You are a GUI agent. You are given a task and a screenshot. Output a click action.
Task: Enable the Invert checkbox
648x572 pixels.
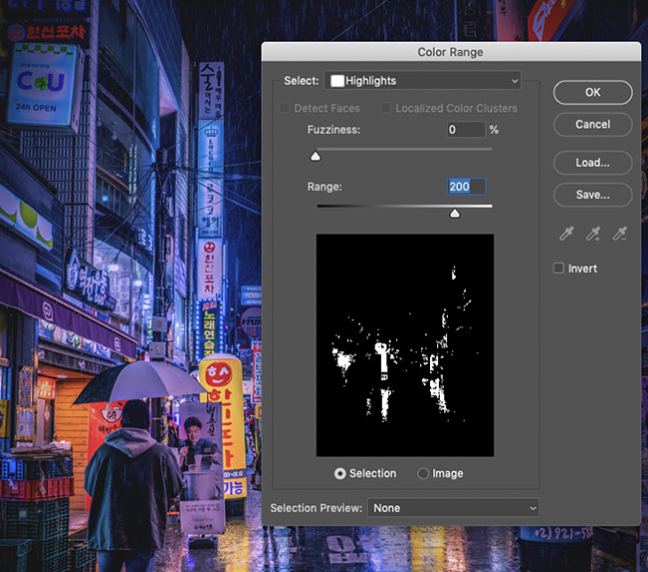(x=559, y=269)
